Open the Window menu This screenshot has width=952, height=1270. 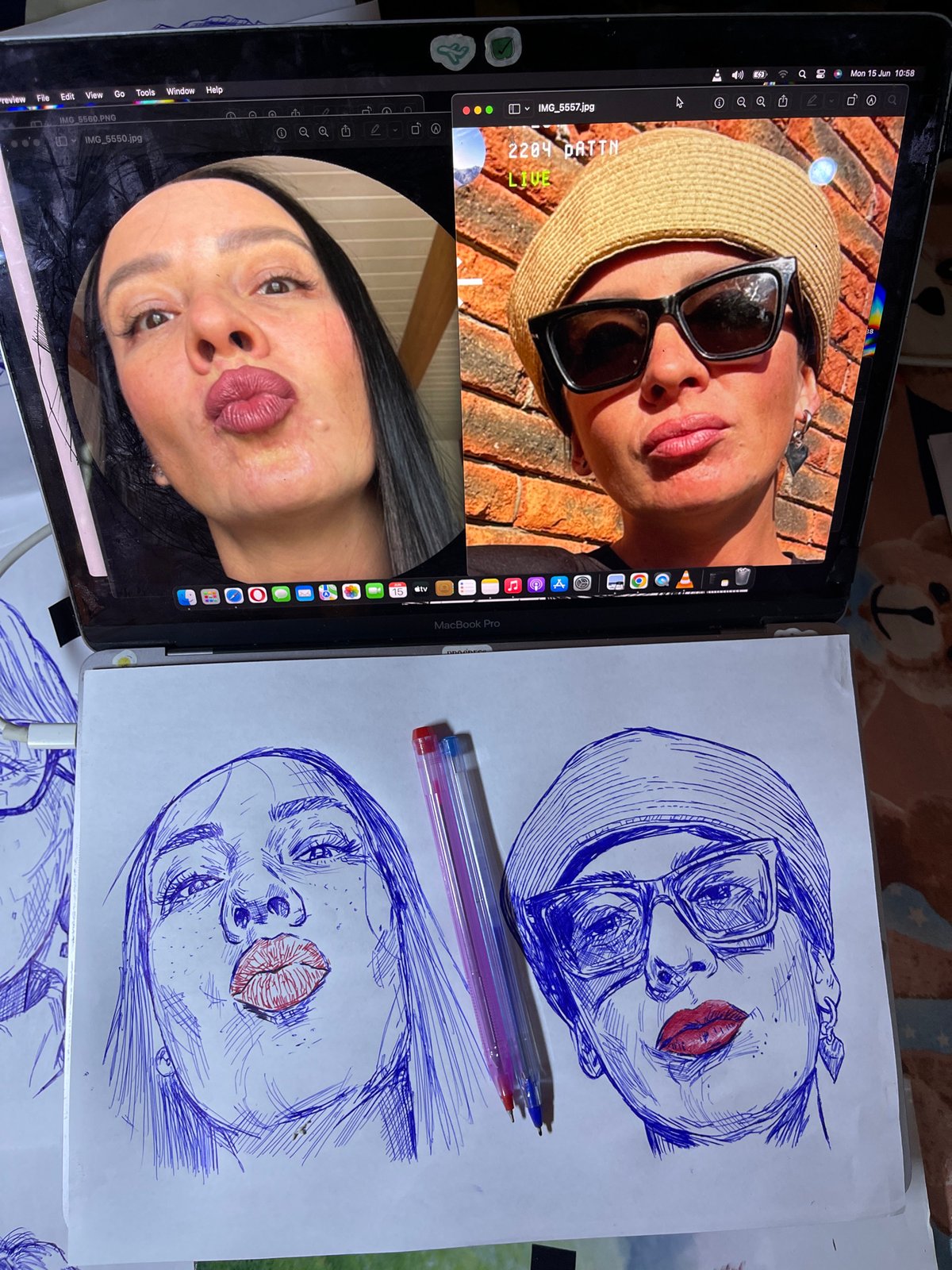(180, 91)
